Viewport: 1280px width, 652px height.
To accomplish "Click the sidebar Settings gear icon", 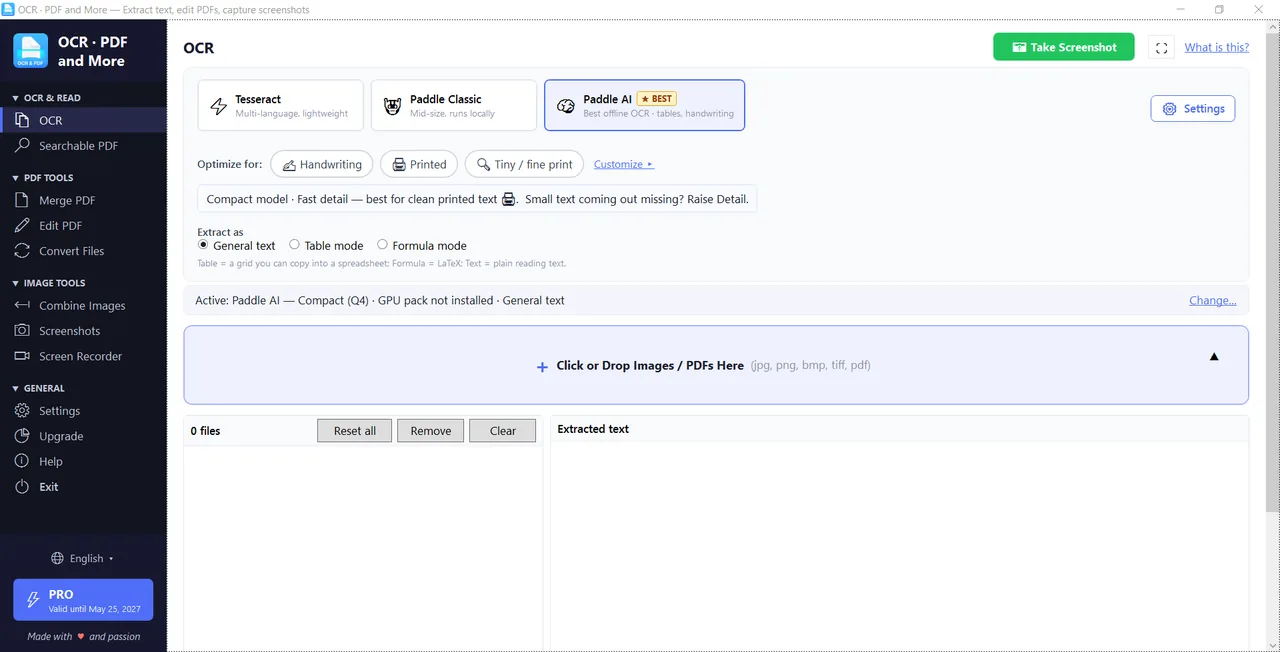I will (23, 411).
